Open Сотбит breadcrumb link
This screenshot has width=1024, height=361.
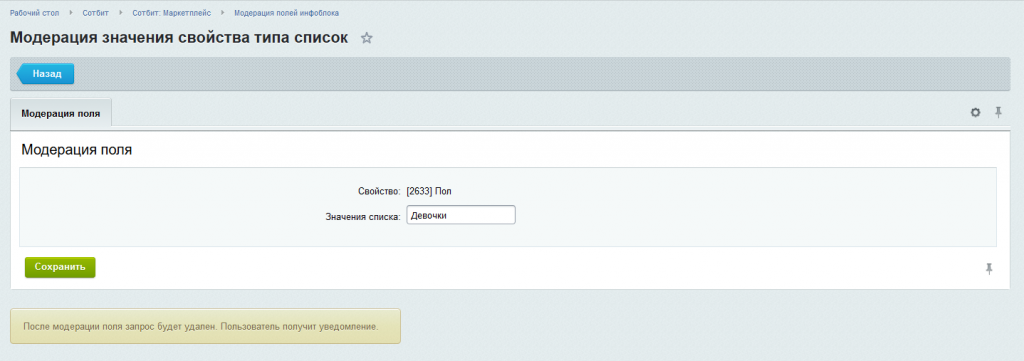point(95,13)
